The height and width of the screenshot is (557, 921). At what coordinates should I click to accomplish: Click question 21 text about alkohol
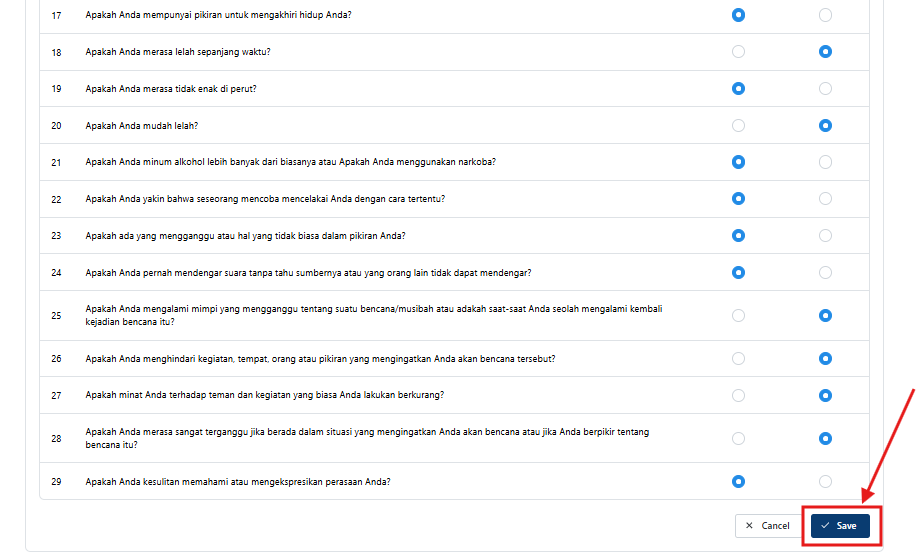(291, 162)
